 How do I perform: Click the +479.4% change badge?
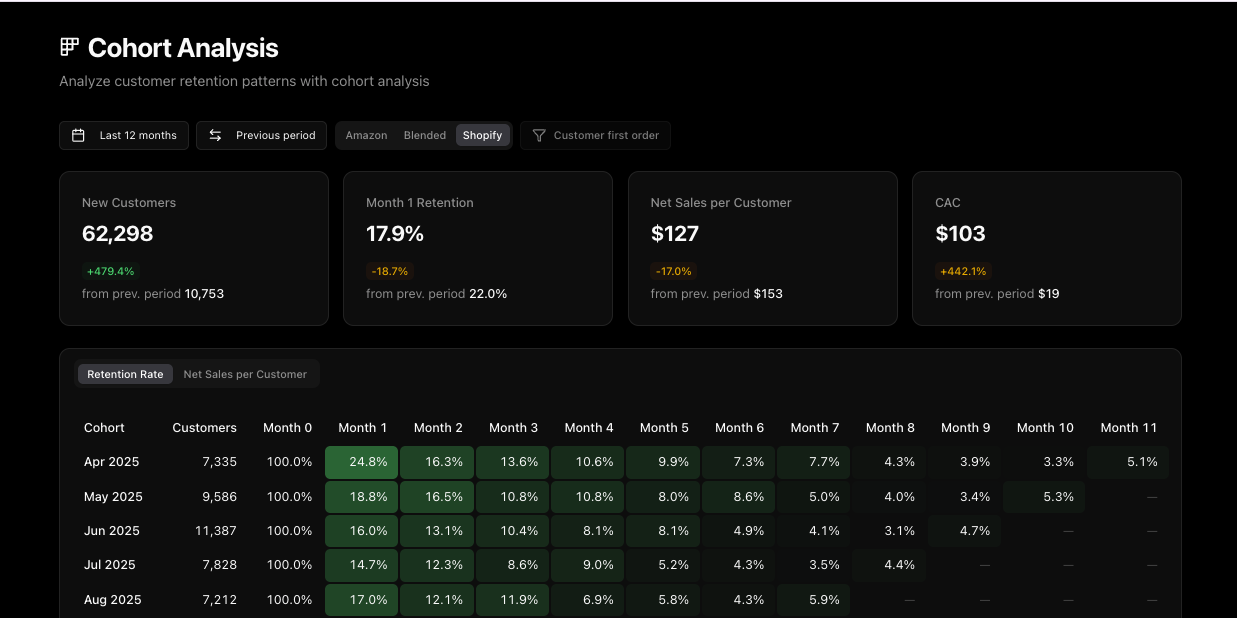click(x=110, y=271)
